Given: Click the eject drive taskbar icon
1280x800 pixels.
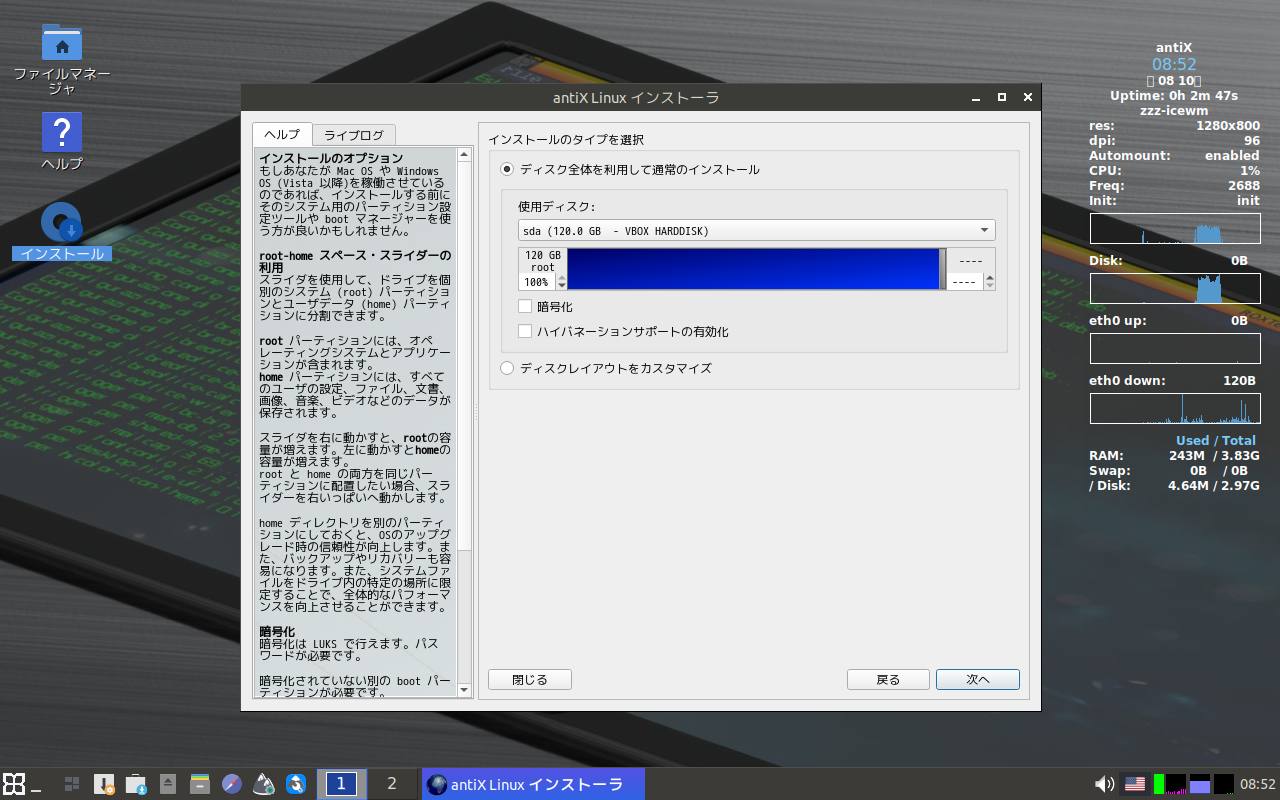Looking at the screenshot, I should (x=168, y=784).
